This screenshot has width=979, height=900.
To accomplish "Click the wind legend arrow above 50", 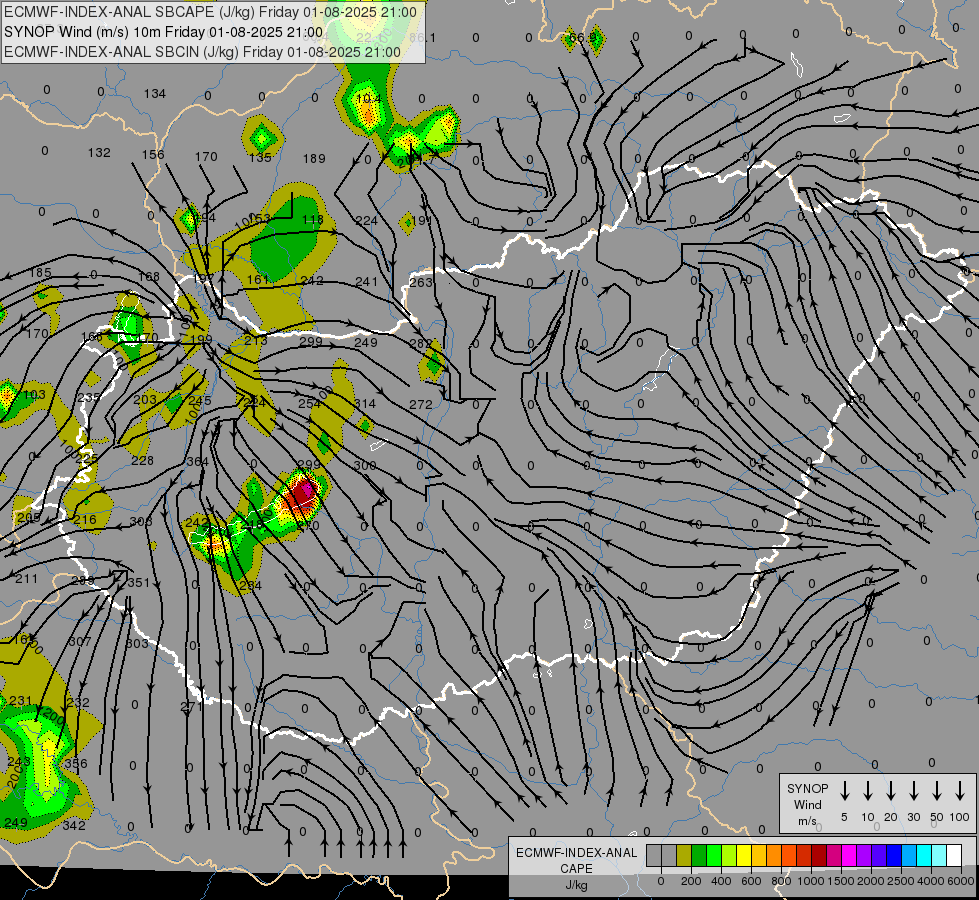I will click(937, 791).
